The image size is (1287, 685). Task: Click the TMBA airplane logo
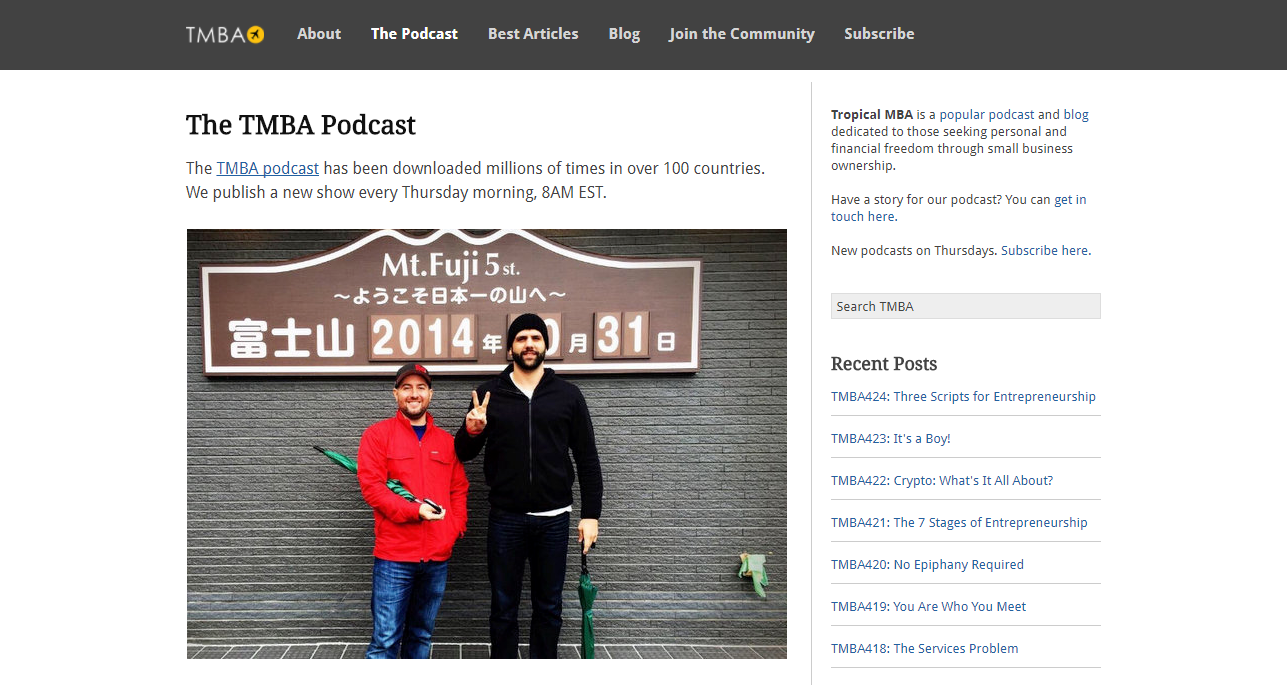coord(225,34)
